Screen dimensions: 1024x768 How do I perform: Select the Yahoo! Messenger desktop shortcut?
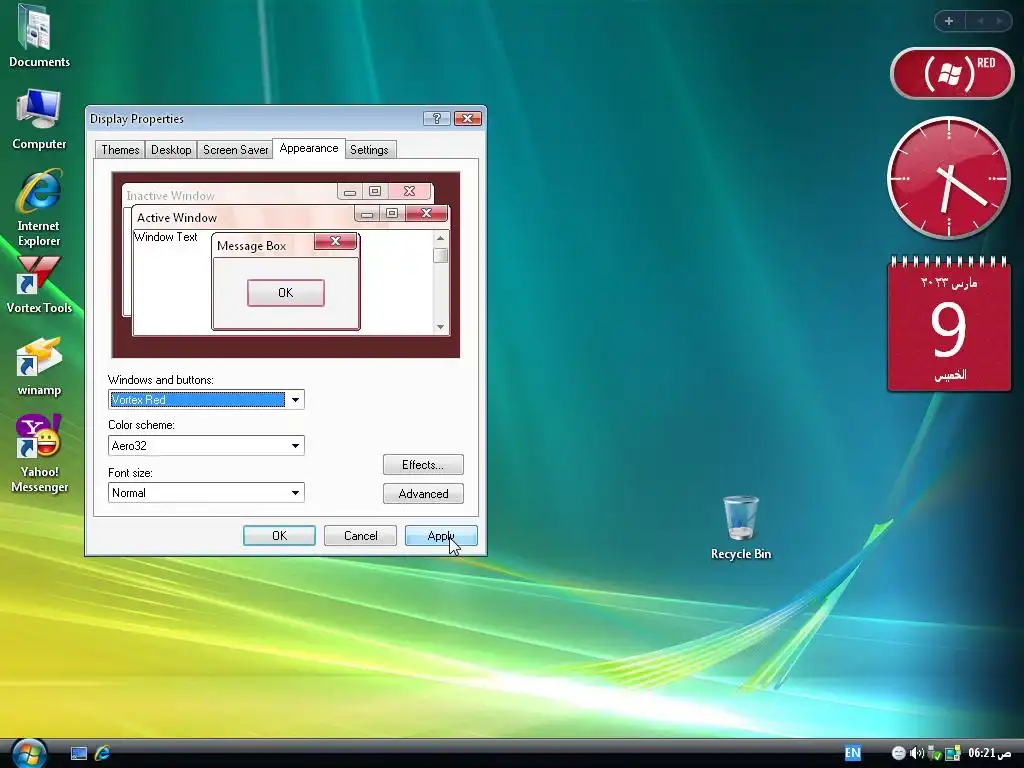pyautogui.click(x=39, y=454)
